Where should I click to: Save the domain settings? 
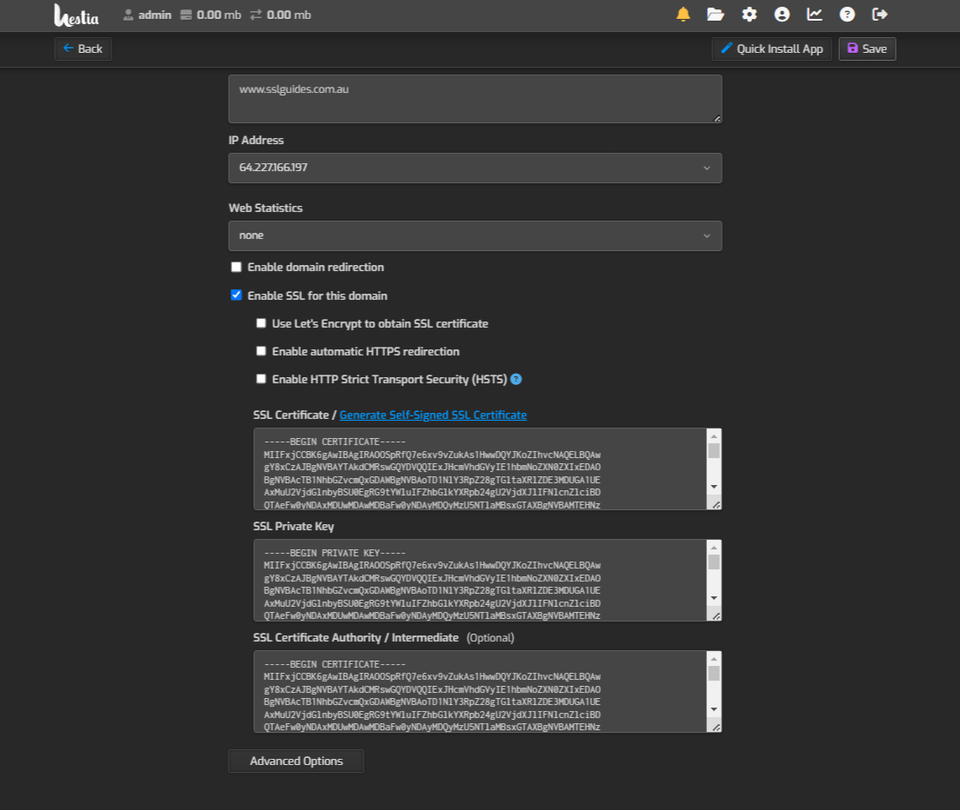coord(866,47)
